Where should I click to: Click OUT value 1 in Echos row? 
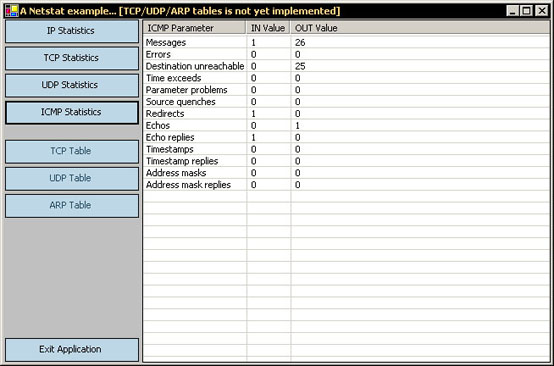(x=297, y=126)
